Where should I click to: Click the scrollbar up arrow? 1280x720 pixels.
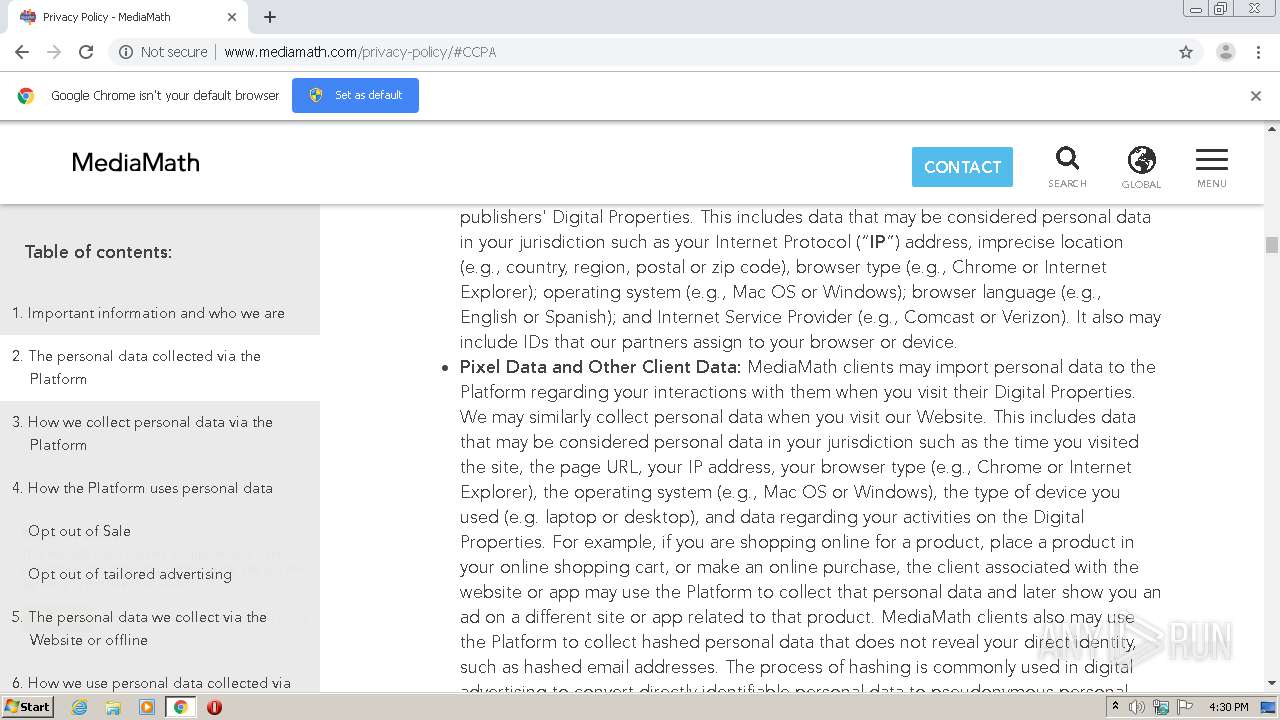click(1271, 129)
